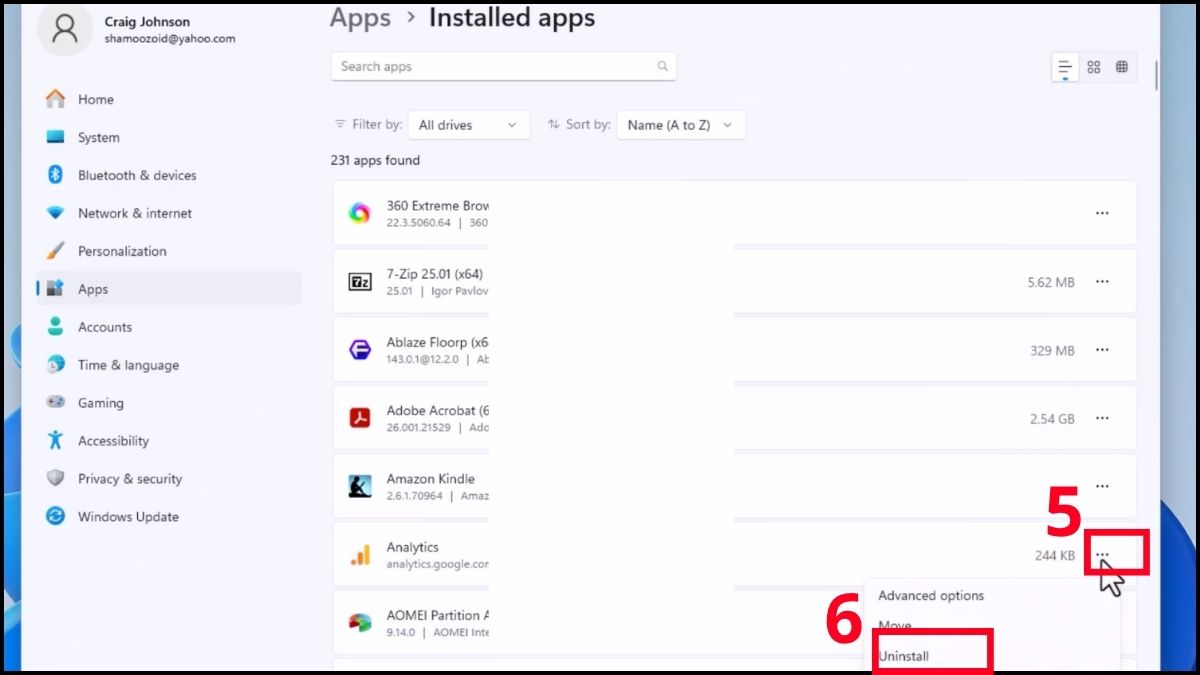Open Accessibility settings
The height and width of the screenshot is (675, 1200).
coord(113,441)
